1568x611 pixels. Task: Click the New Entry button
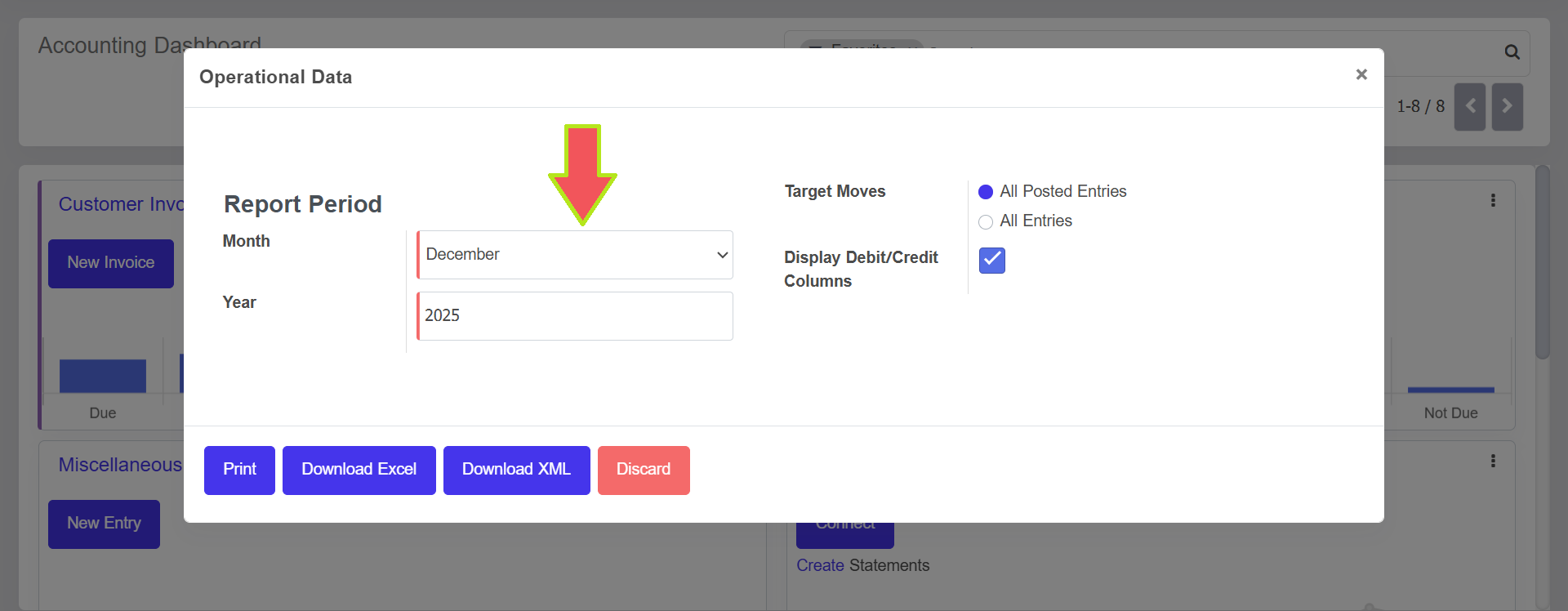click(104, 524)
